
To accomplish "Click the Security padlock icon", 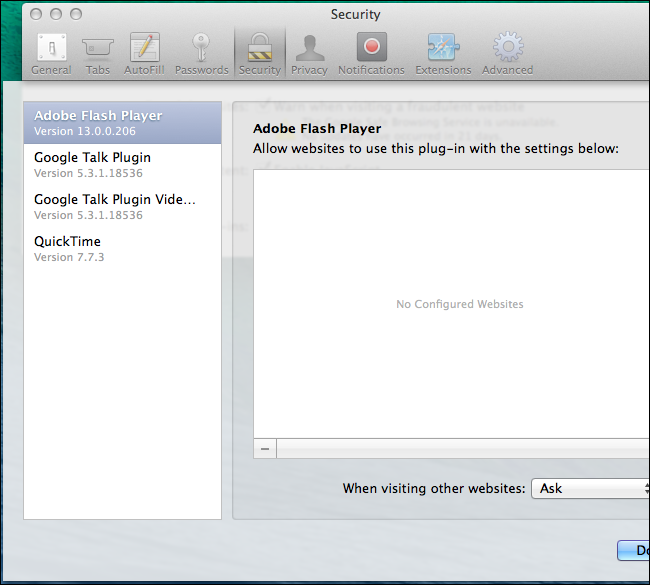I will click(x=260, y=54).
